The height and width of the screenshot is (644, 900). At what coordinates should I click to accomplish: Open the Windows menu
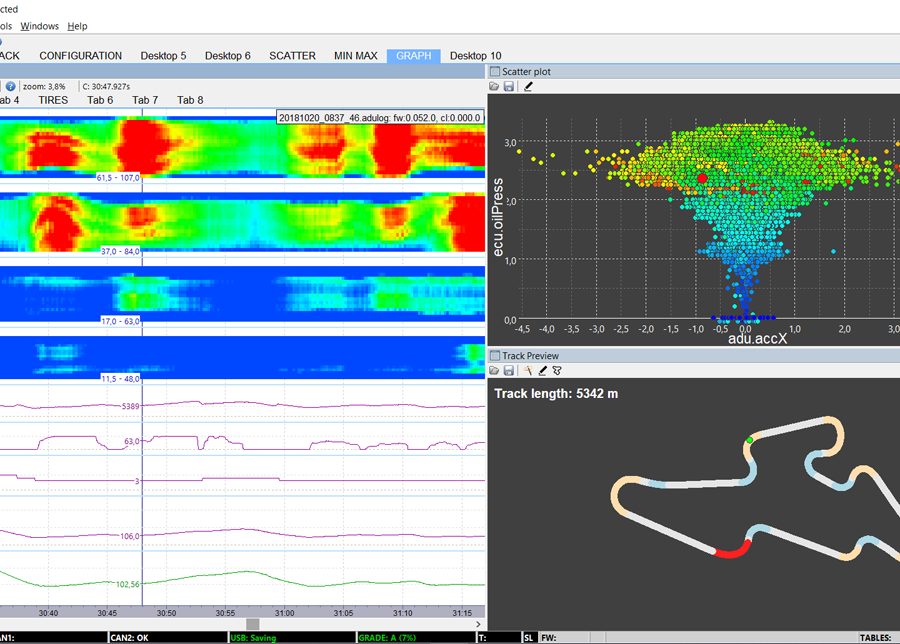click(39, 26)
